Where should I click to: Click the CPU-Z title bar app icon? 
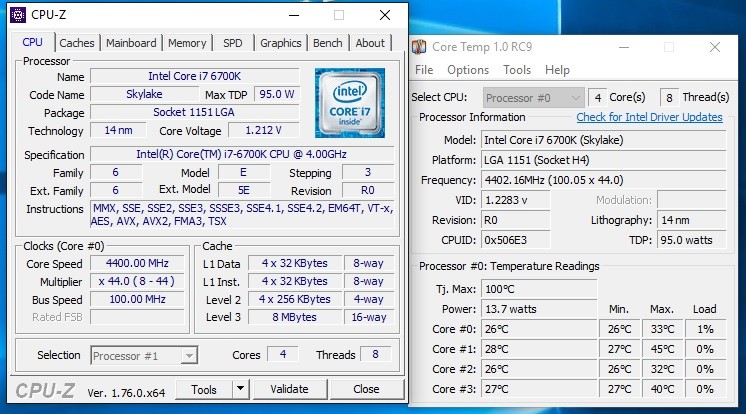pos(18,15)
